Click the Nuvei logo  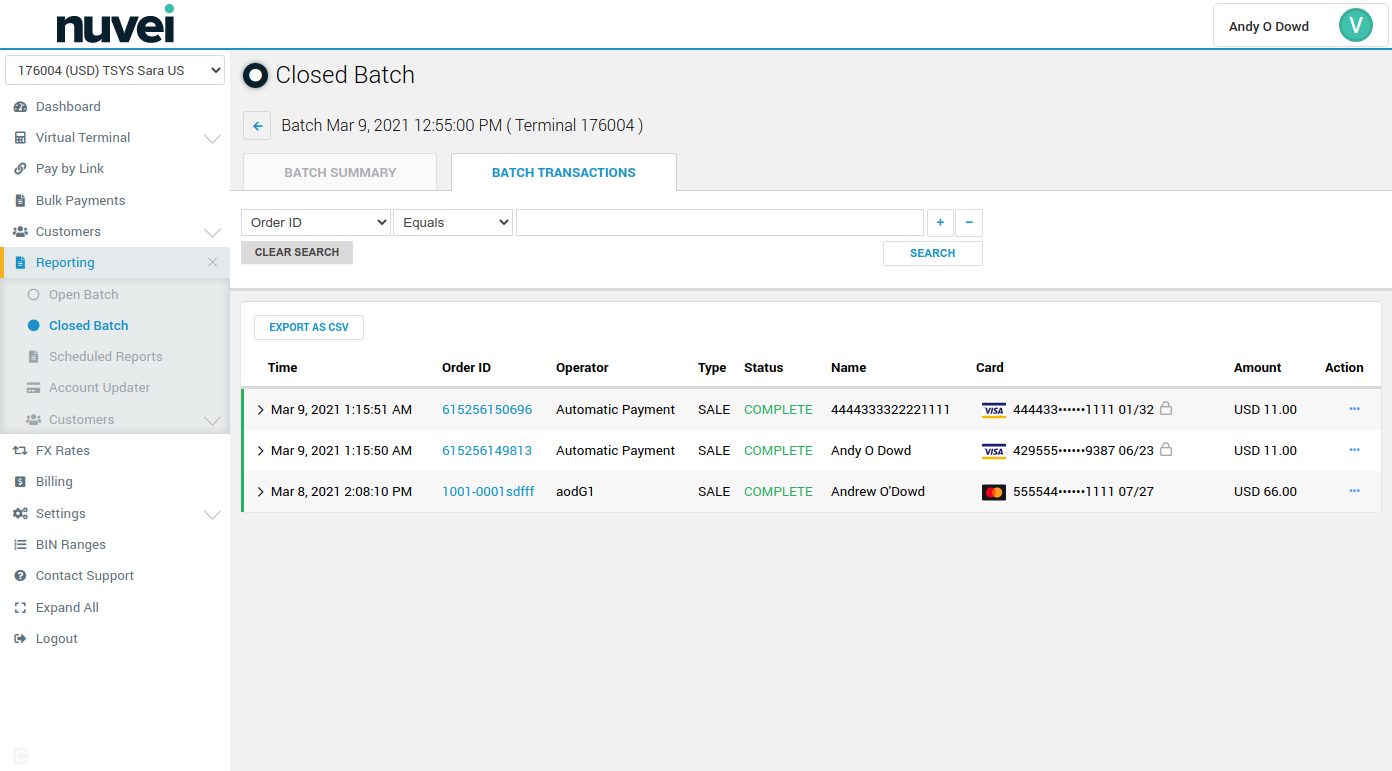click(x=115, y=25)
